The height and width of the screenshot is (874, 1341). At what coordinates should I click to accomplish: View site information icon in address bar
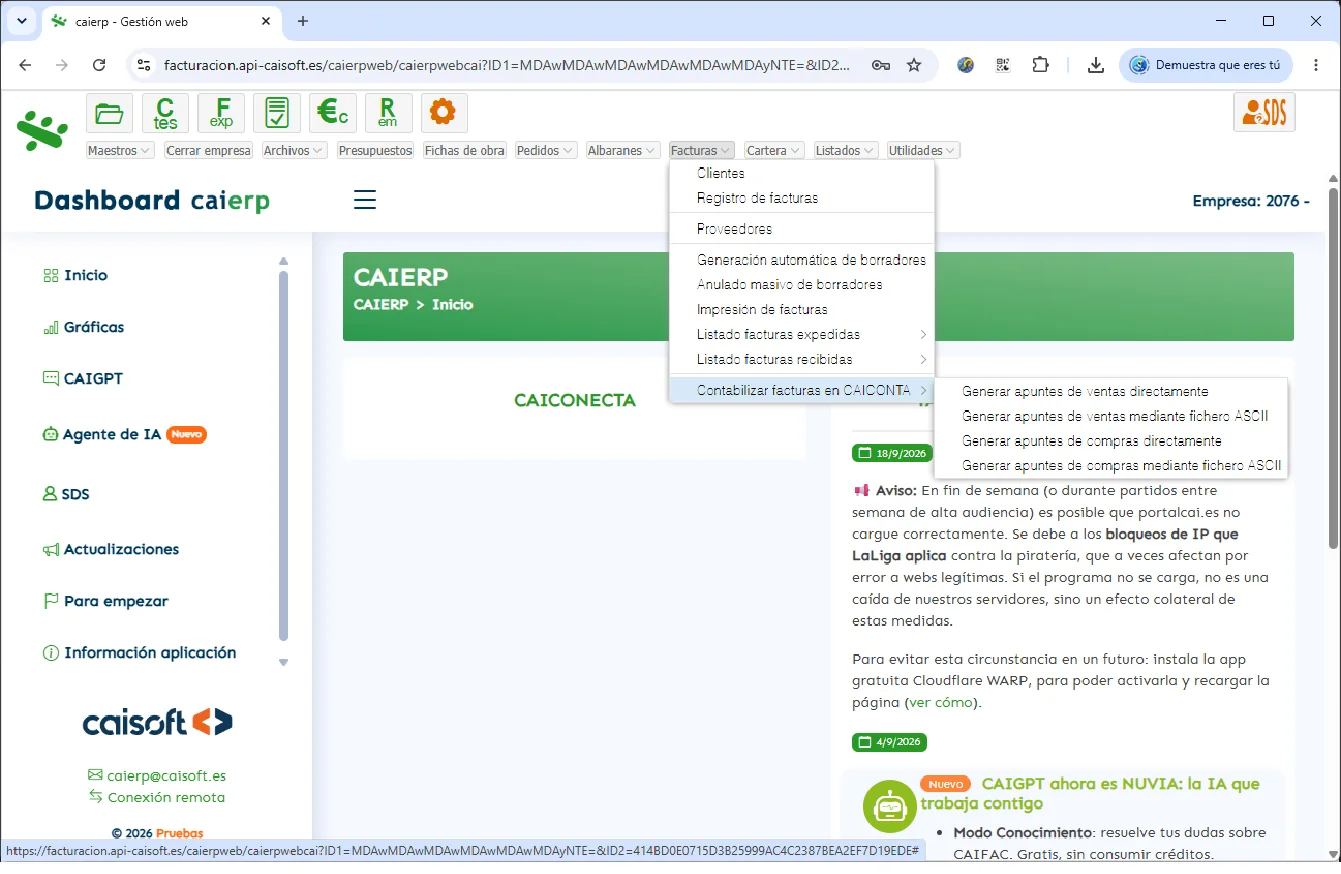pyautogui.click(x=144, y=65)
